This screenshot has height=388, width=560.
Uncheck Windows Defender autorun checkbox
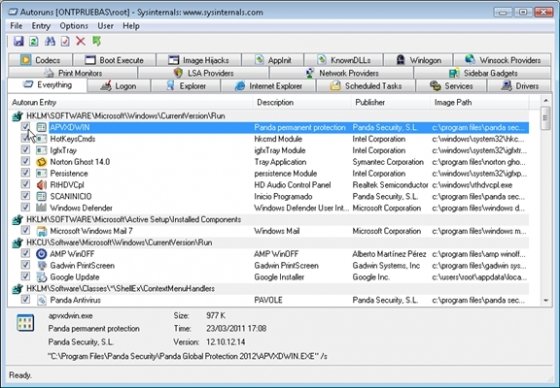pyautogui.click(x=25, y=207)
